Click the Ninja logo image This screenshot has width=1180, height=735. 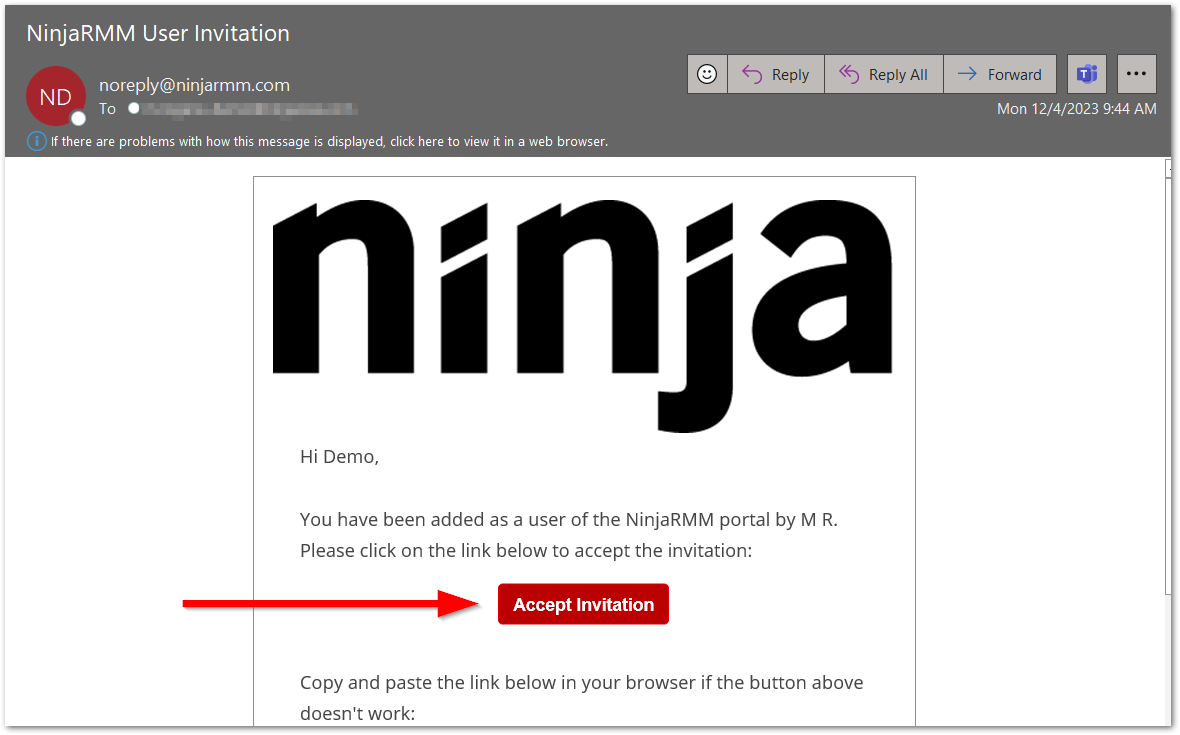[583, 300]
